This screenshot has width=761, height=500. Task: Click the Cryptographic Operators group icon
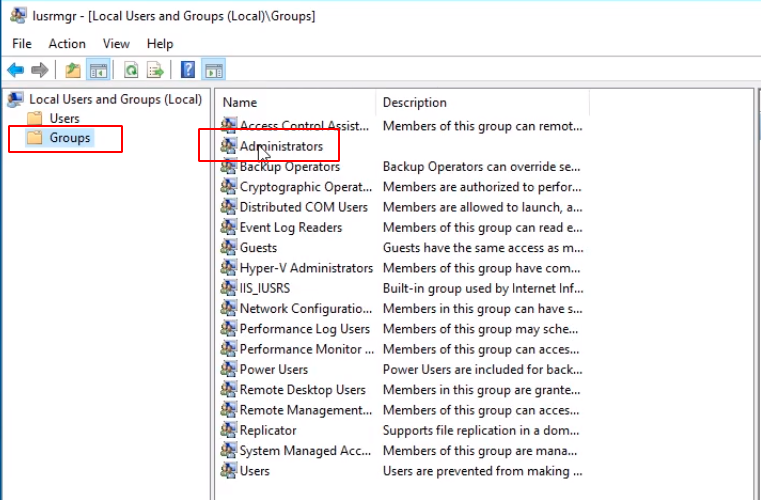229,187
